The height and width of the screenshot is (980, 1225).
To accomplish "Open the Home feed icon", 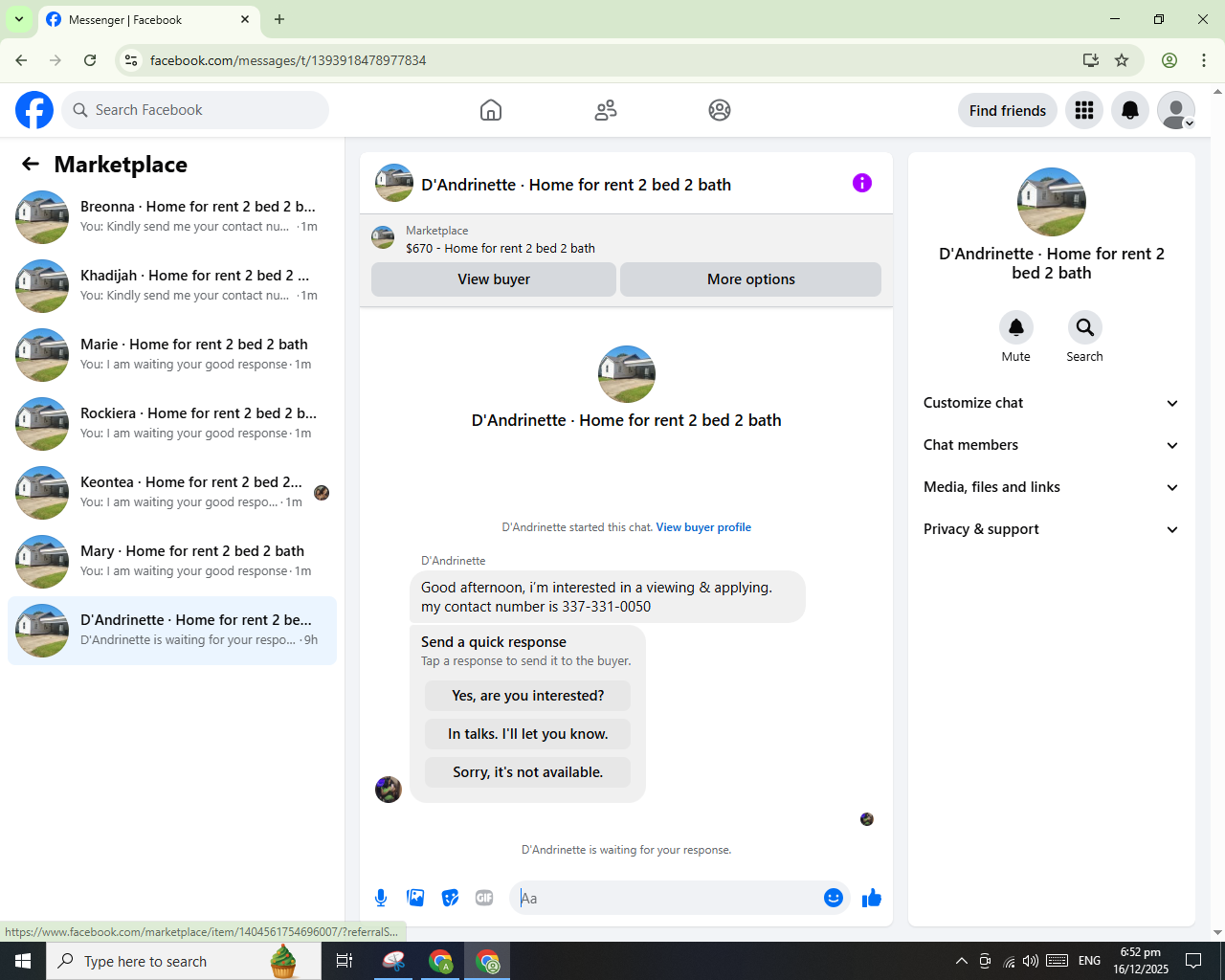I will coord(491,110).
